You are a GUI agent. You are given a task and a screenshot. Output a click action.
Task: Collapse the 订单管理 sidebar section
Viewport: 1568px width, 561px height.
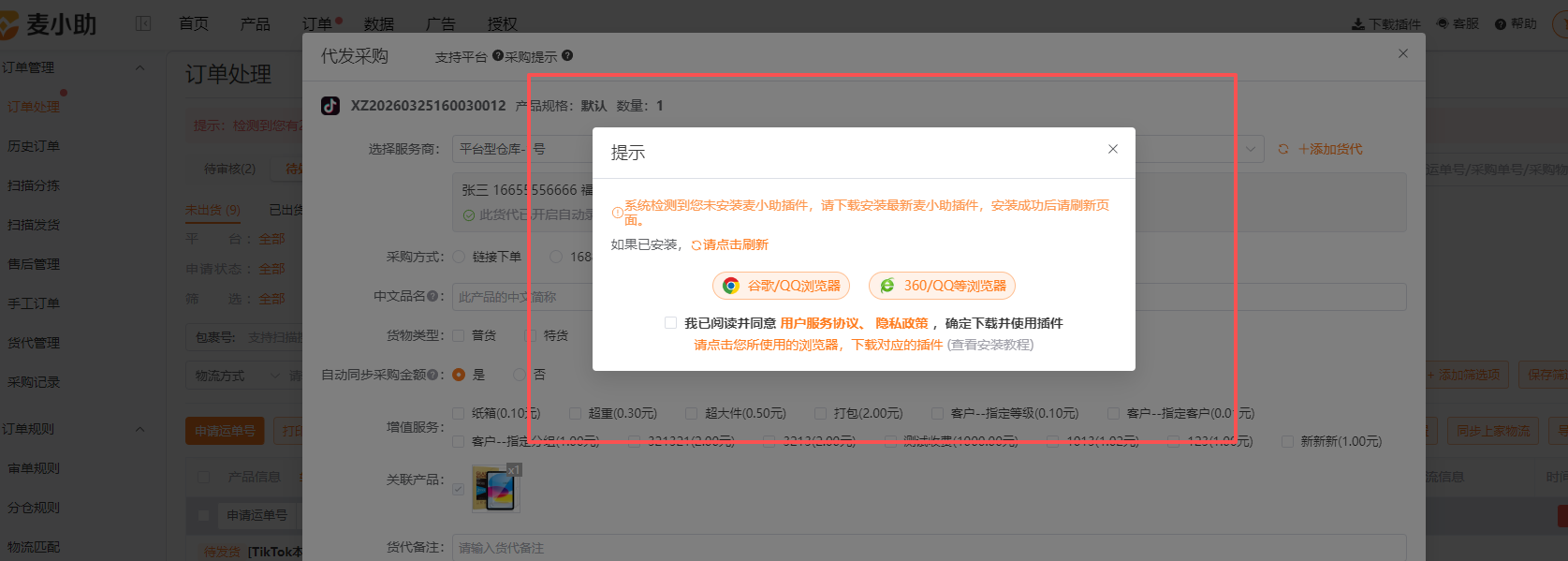(x=140, y=67)
